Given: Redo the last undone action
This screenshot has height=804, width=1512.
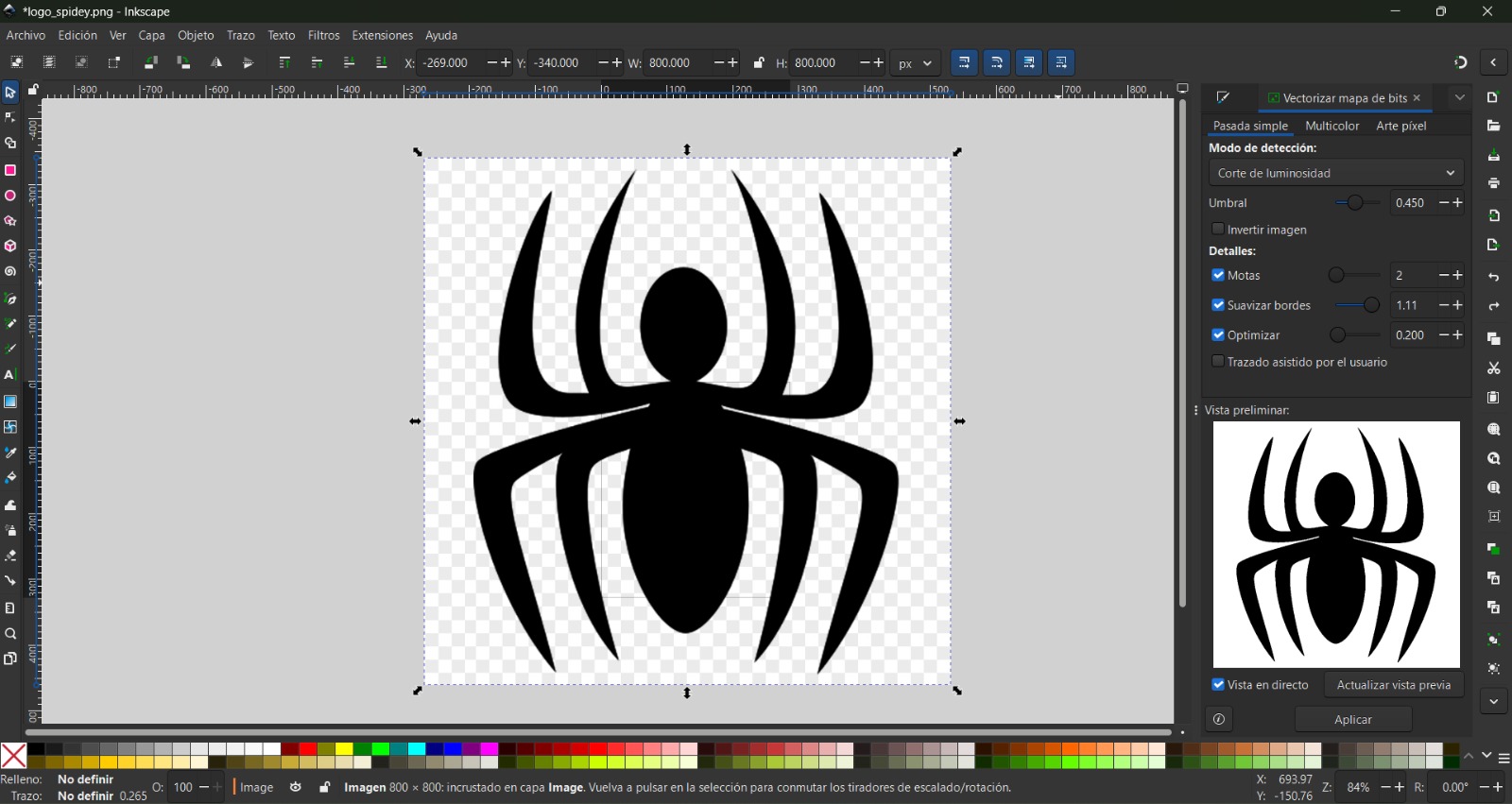Looking at the screenshot, I should tap(1494, 306).
